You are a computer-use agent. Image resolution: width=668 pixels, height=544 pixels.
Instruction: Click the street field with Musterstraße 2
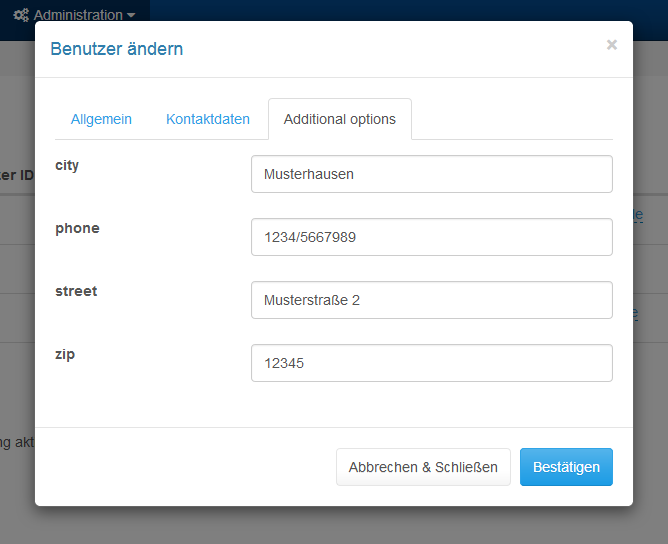pyautogui.click(x=431, y=300)
